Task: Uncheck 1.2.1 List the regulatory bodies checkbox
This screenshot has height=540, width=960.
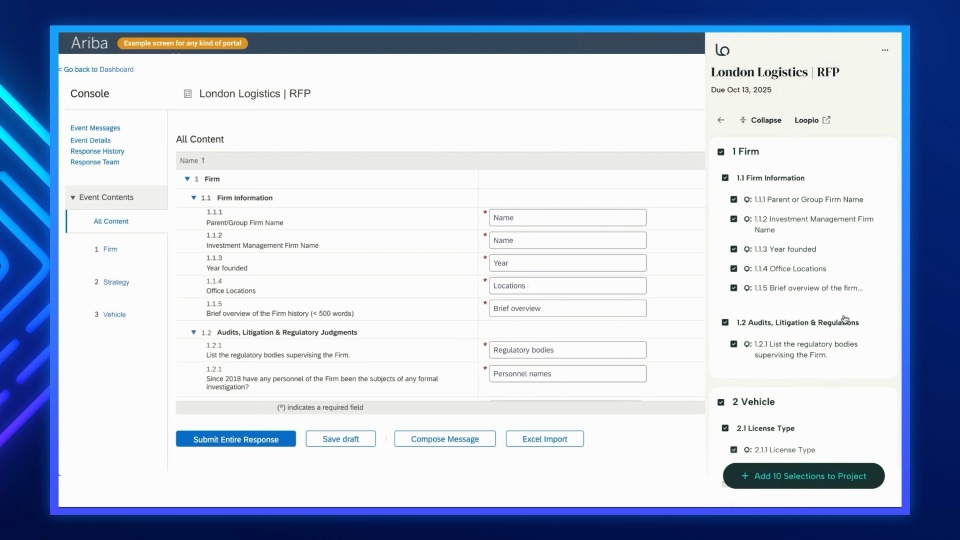Action: [733, 344]
